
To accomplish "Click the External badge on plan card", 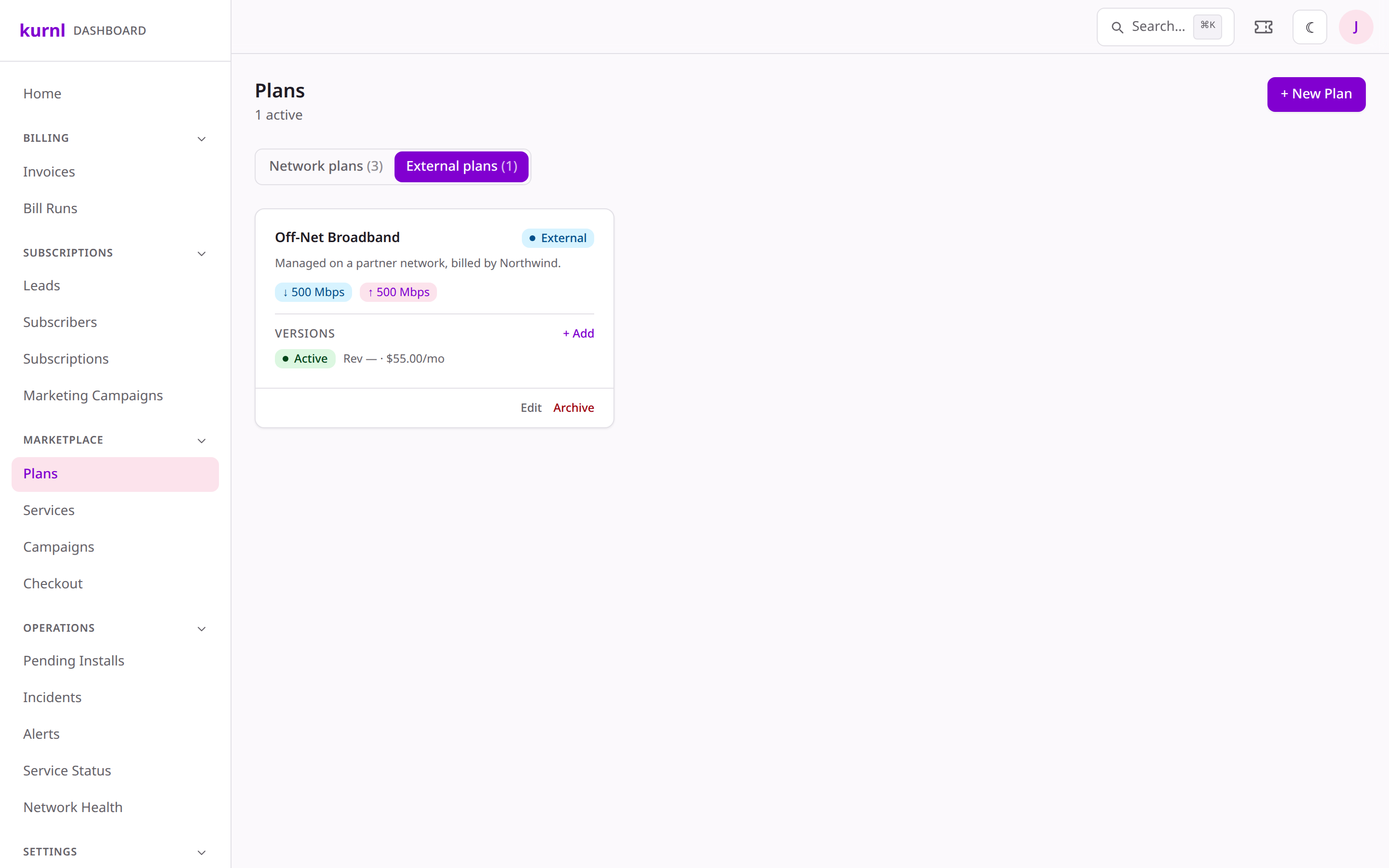I will point(558,238).
